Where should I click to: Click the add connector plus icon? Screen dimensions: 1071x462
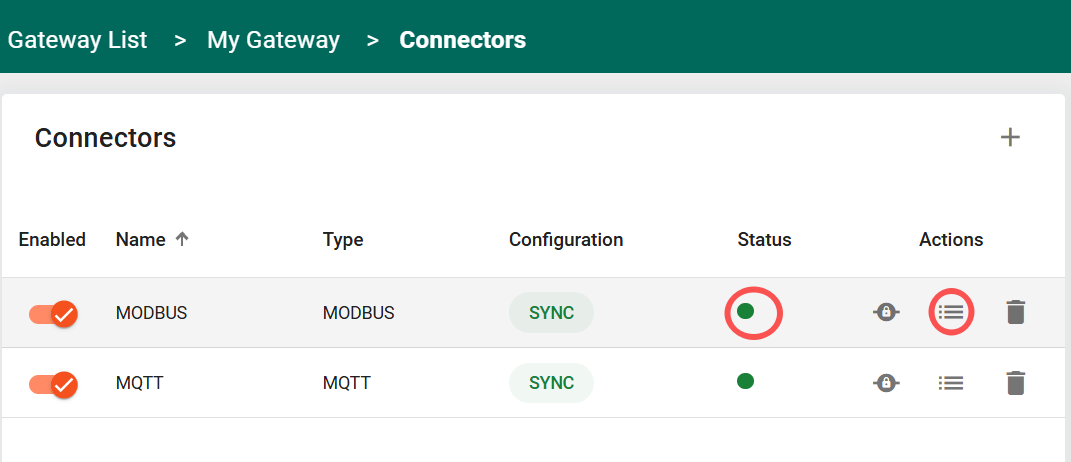[x=1010, y=138]
